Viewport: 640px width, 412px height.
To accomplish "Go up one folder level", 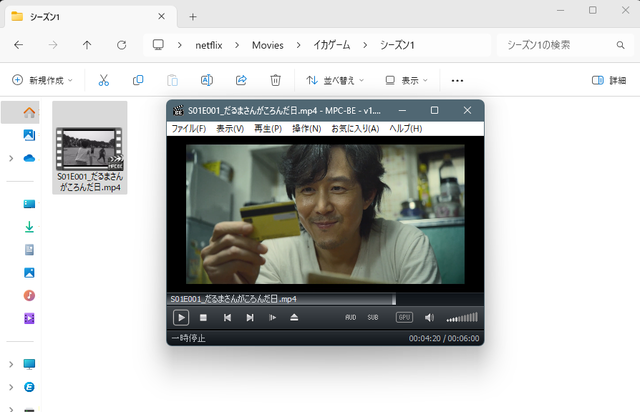I will pos(87,45).
